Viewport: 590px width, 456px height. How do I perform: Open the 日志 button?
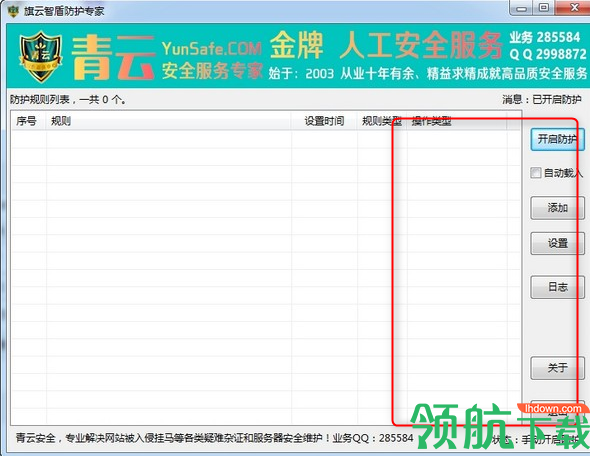558,287
